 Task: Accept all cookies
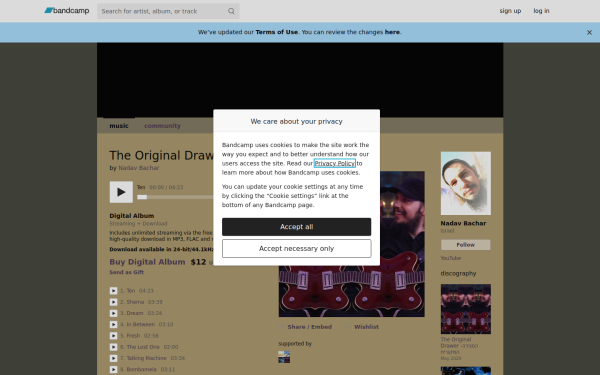(297, 227)
